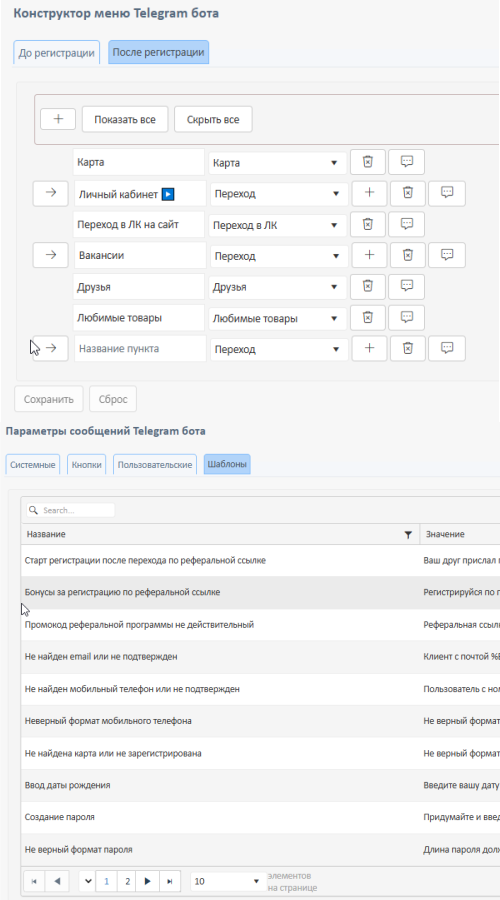
Task: Select row Не верный формат пароля
Action: point(260,849)
